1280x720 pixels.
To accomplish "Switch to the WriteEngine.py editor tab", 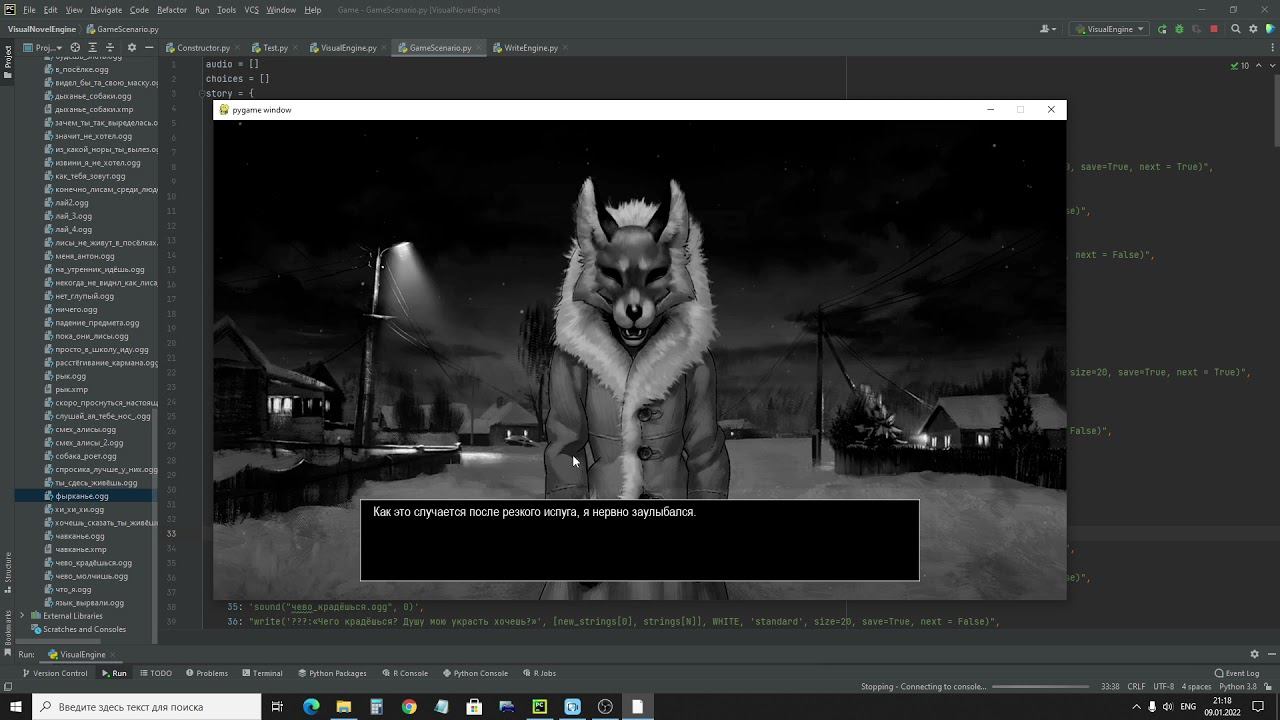I will click(x=530, y=48).
